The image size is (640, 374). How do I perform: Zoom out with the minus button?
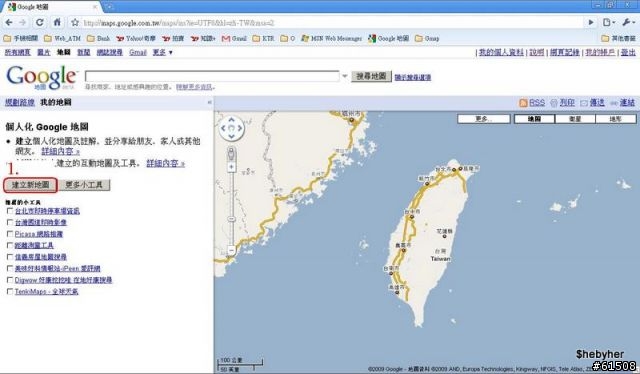pos(231,250)
